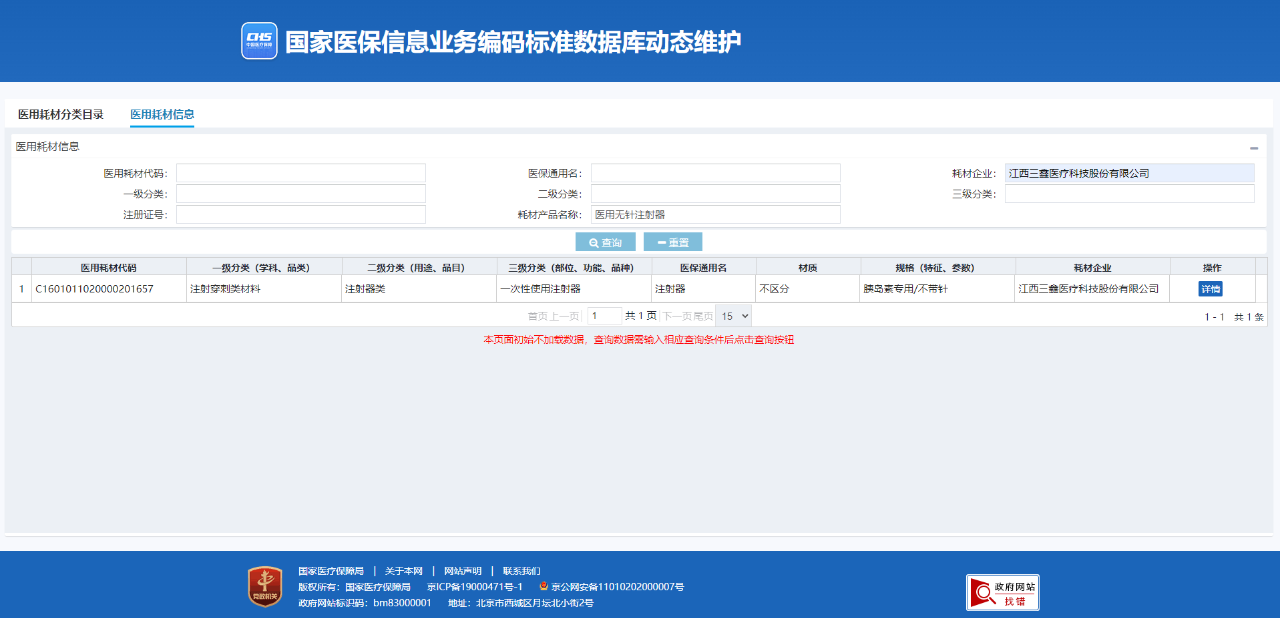Select code cell C1601011020000201657

[x=109, y=289]
